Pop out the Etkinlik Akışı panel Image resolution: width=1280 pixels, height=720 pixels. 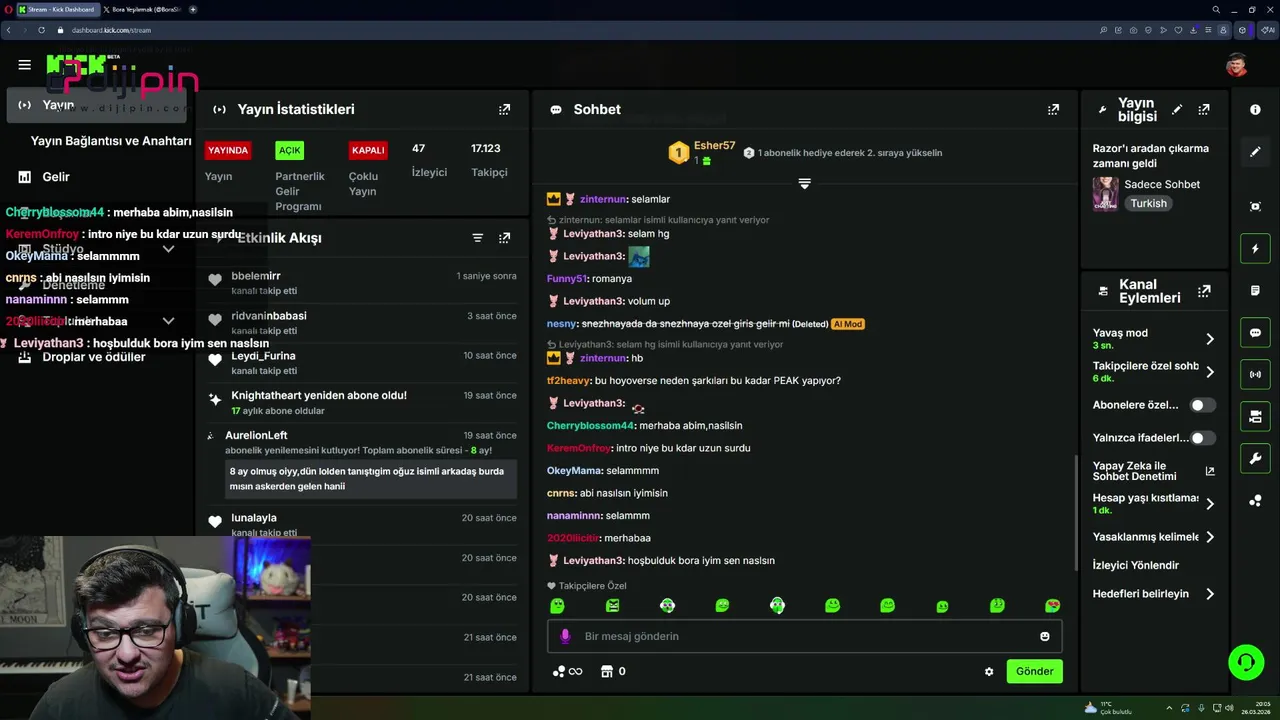(504, 238)
